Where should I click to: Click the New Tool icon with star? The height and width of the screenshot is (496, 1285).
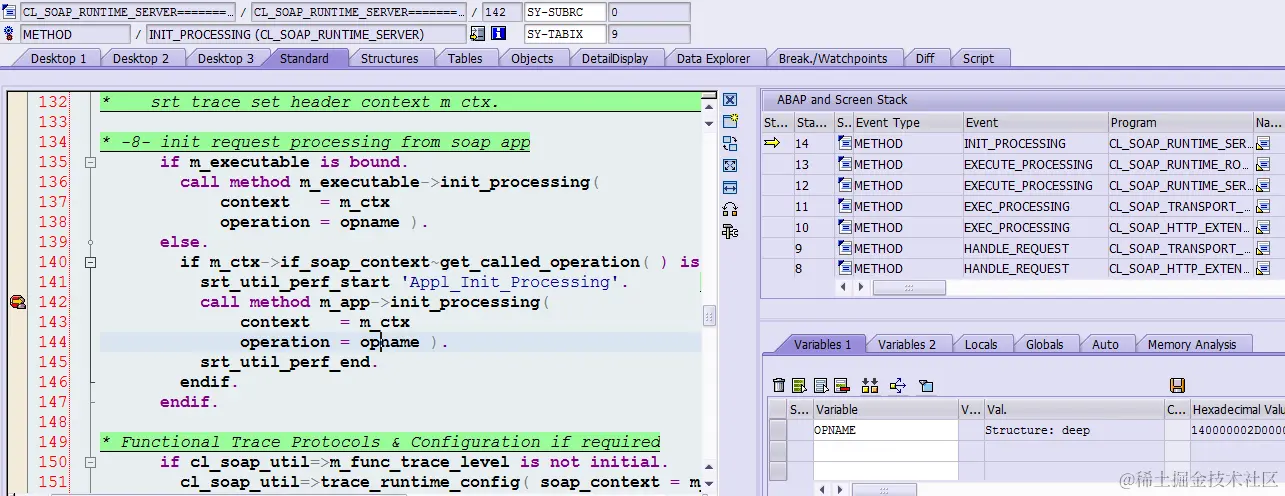(730, 122)
